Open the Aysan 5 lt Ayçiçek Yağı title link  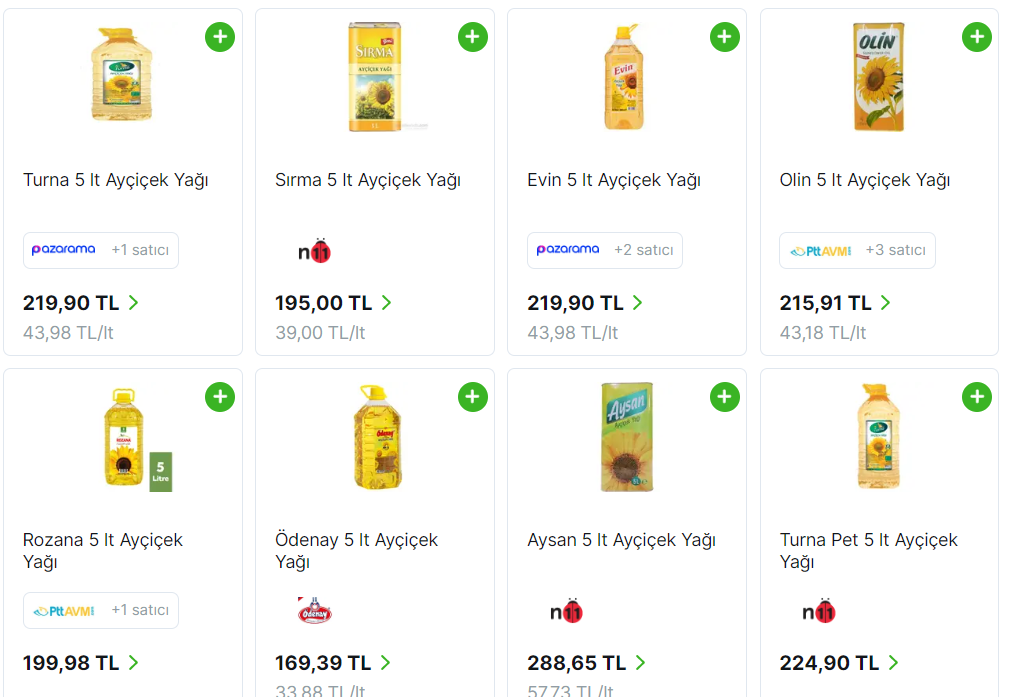pyautogui.click(x=621, y=540)
